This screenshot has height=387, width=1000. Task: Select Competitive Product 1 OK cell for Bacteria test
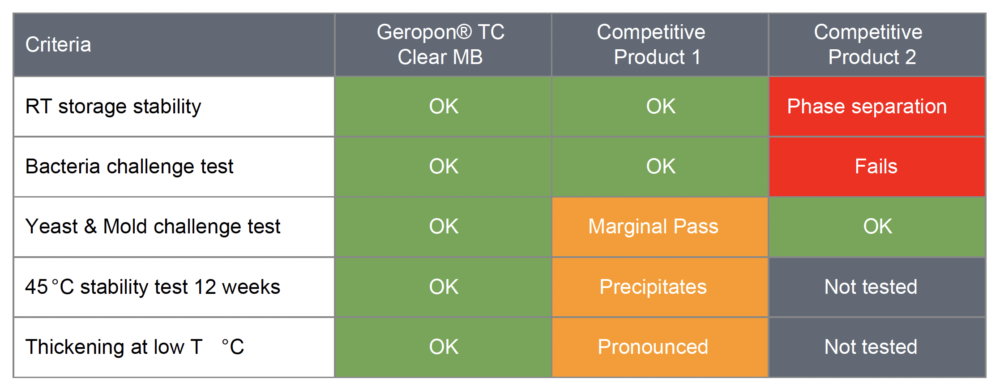660,166
